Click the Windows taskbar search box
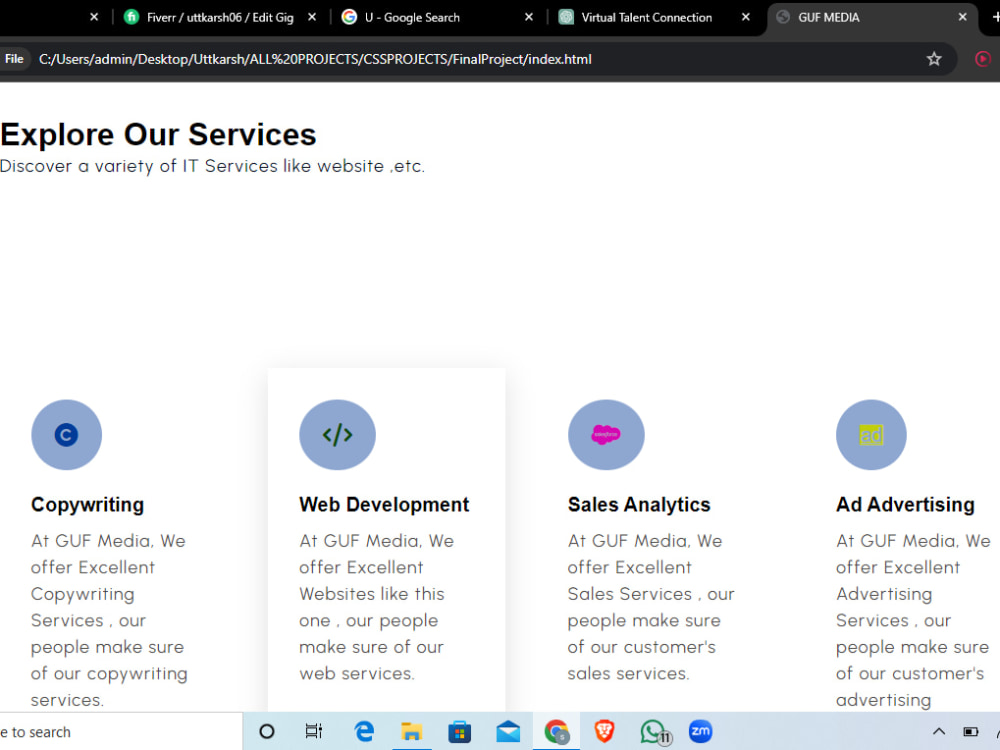 pyautogui.click(x=121, y=732)
